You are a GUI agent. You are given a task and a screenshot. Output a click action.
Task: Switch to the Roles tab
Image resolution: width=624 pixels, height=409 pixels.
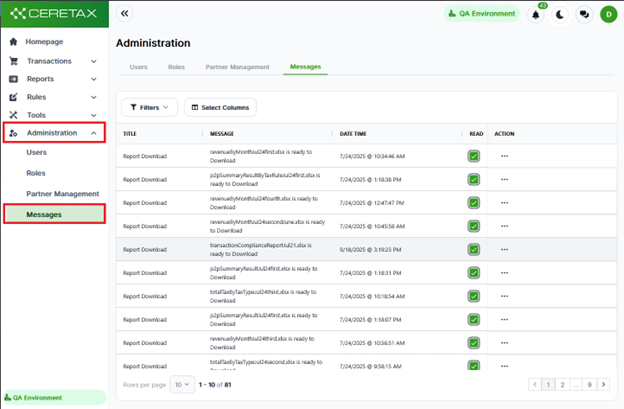(176, 67)
